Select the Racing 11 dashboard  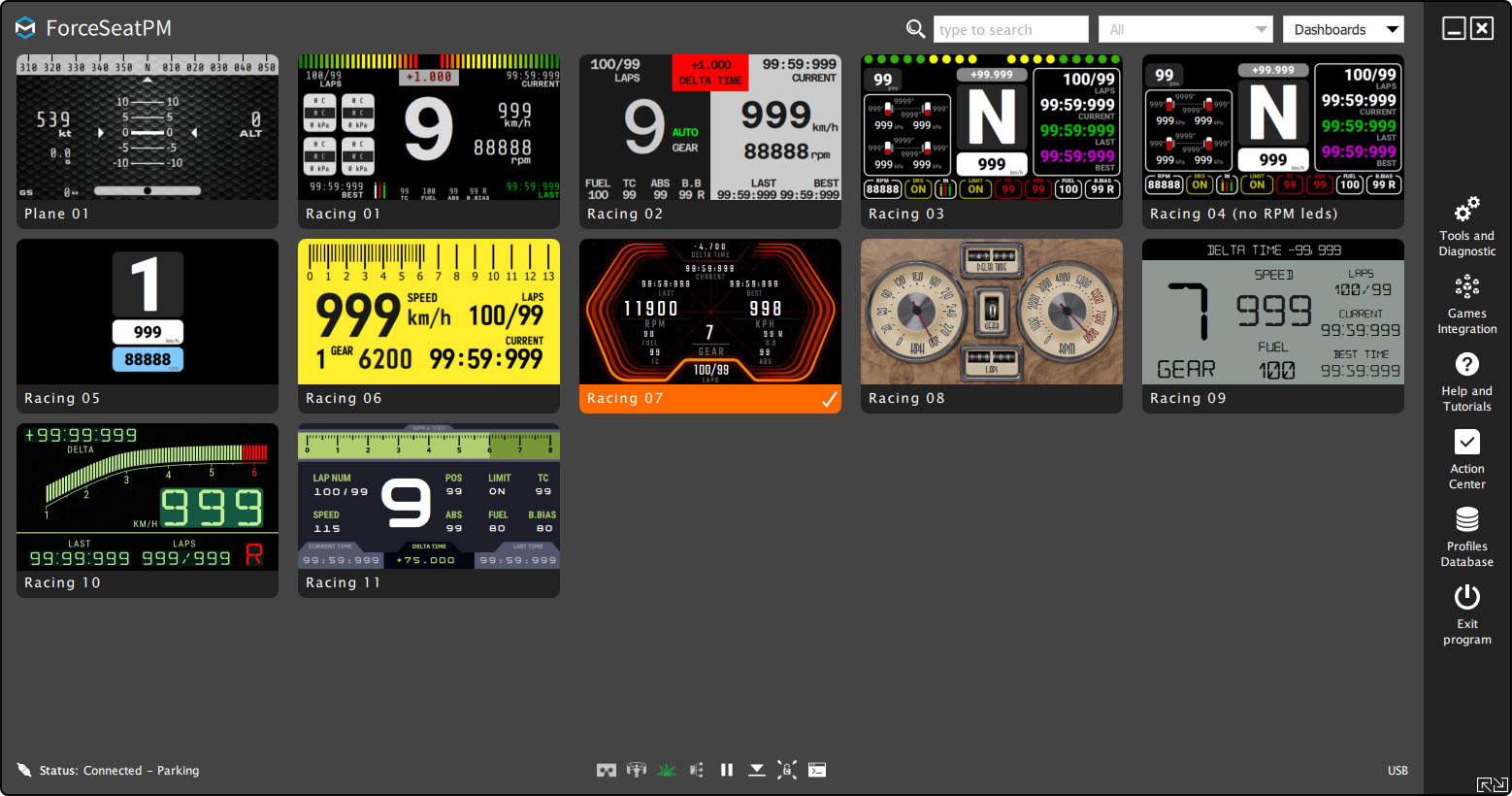pos(429,511)
